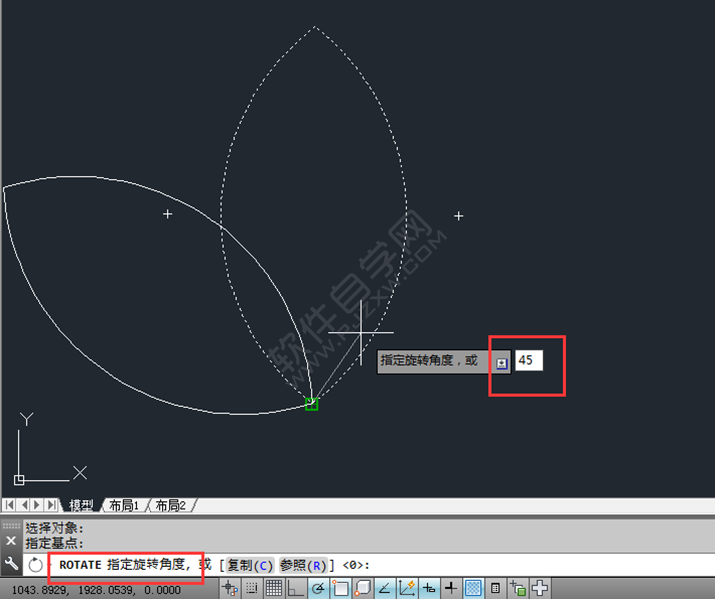Switch to the 布局1 layout tab
The height and width of the screenshot is (599, 715).
124,505
